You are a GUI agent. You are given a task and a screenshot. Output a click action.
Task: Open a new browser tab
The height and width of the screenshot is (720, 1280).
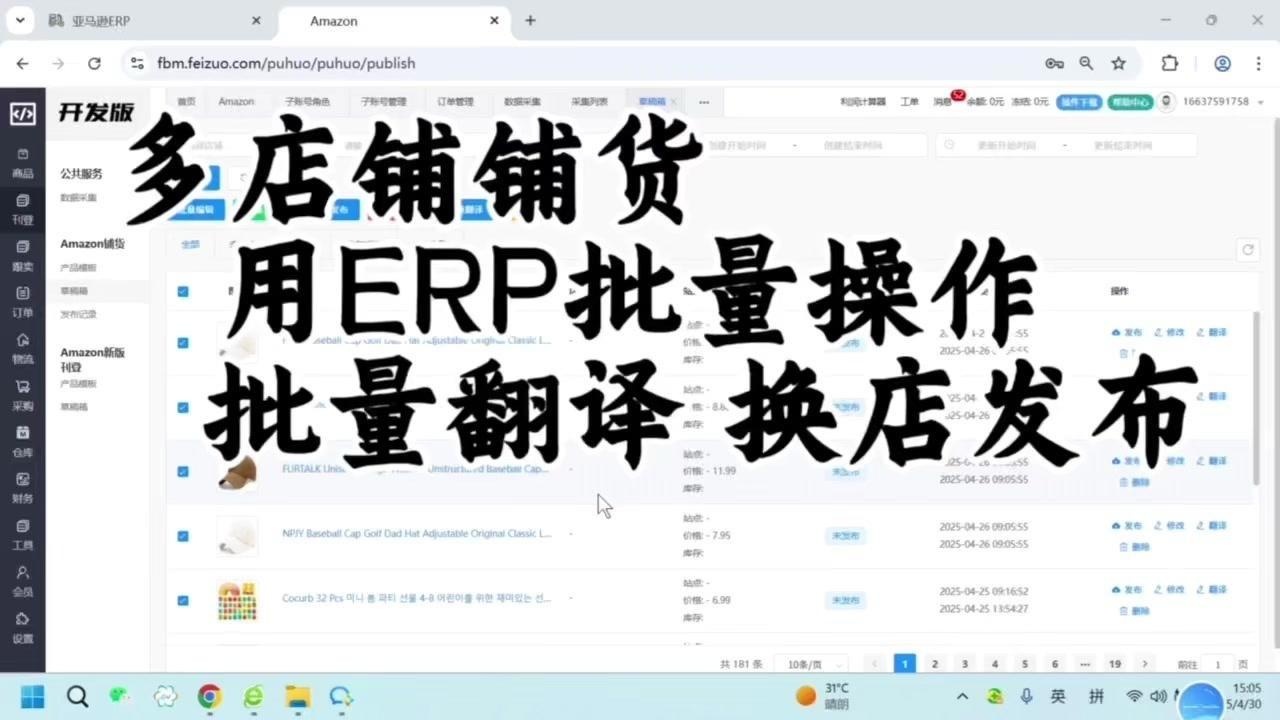pyautogui.click(x=530, y=20)
